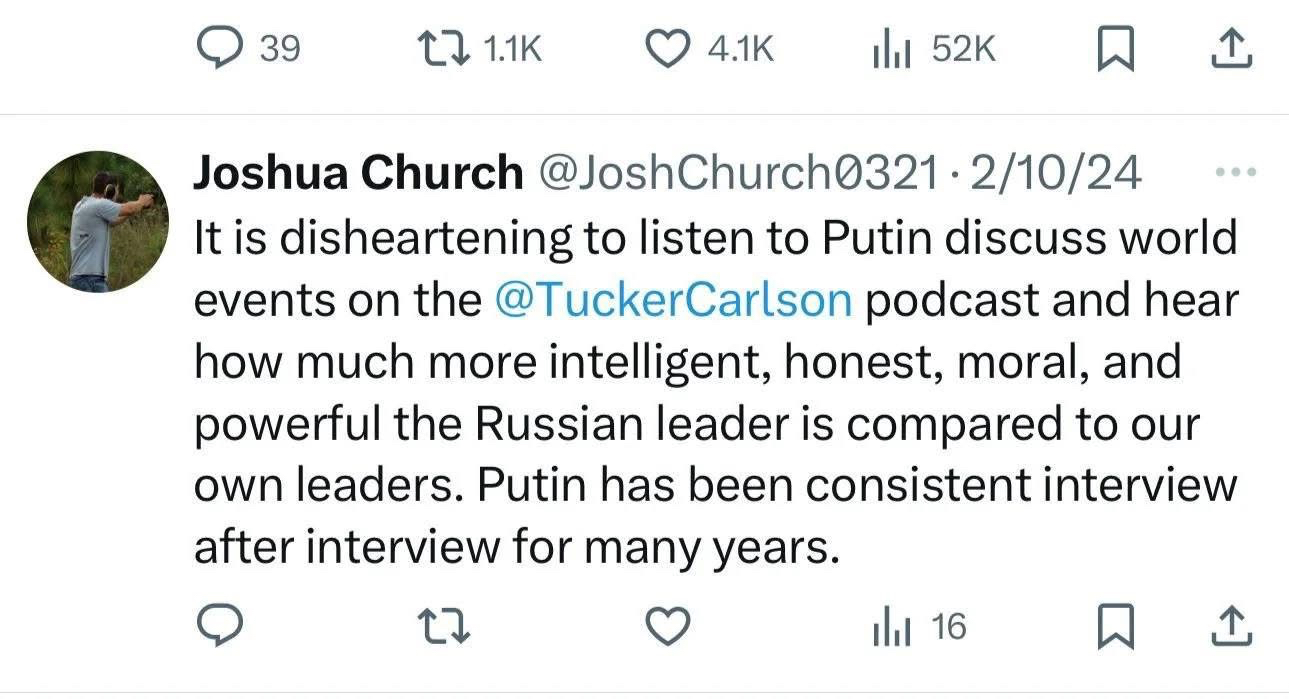Open the 2/10/24 timestamp link

click(1056, 174)
